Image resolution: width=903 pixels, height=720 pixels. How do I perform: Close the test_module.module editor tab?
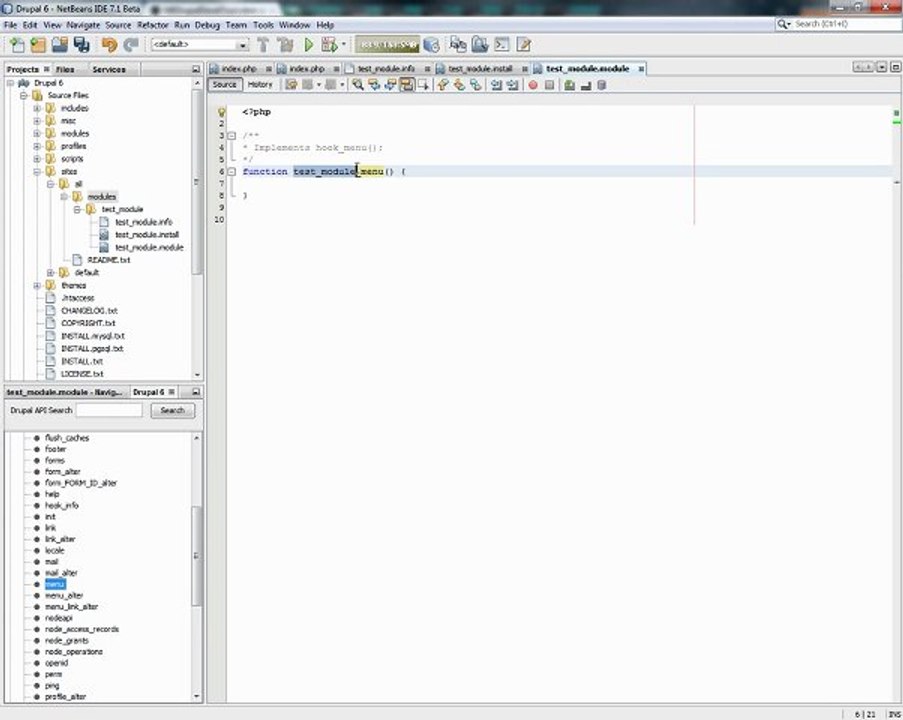[641, 69]
